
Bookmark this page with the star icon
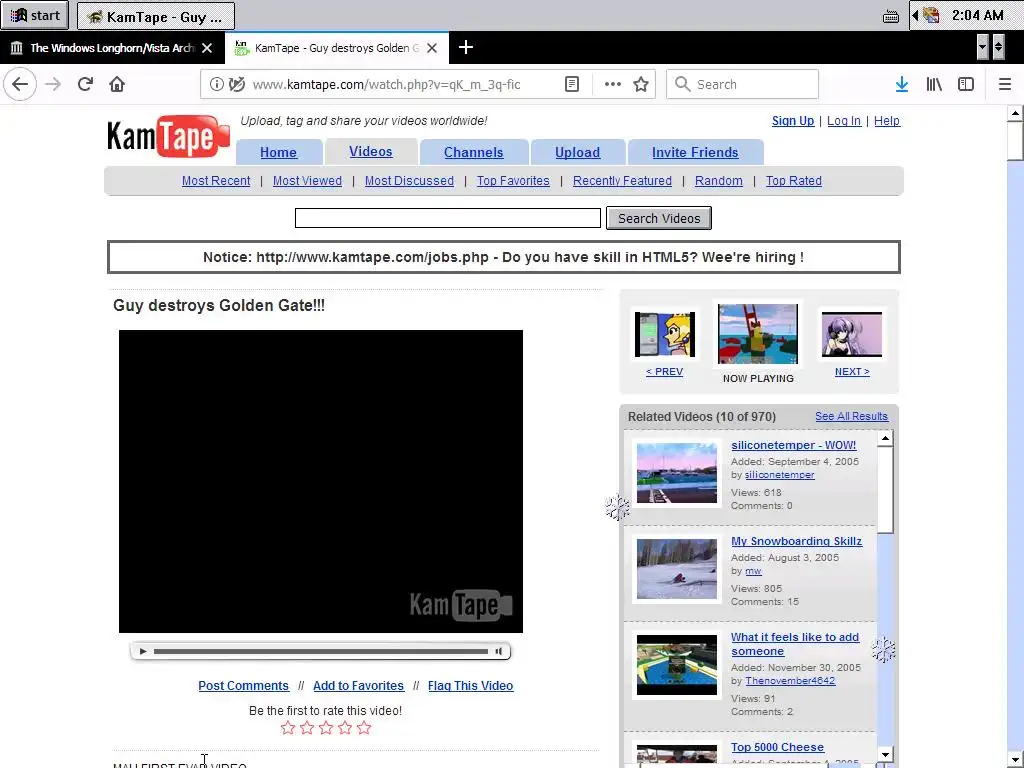(x=641, y=84)
